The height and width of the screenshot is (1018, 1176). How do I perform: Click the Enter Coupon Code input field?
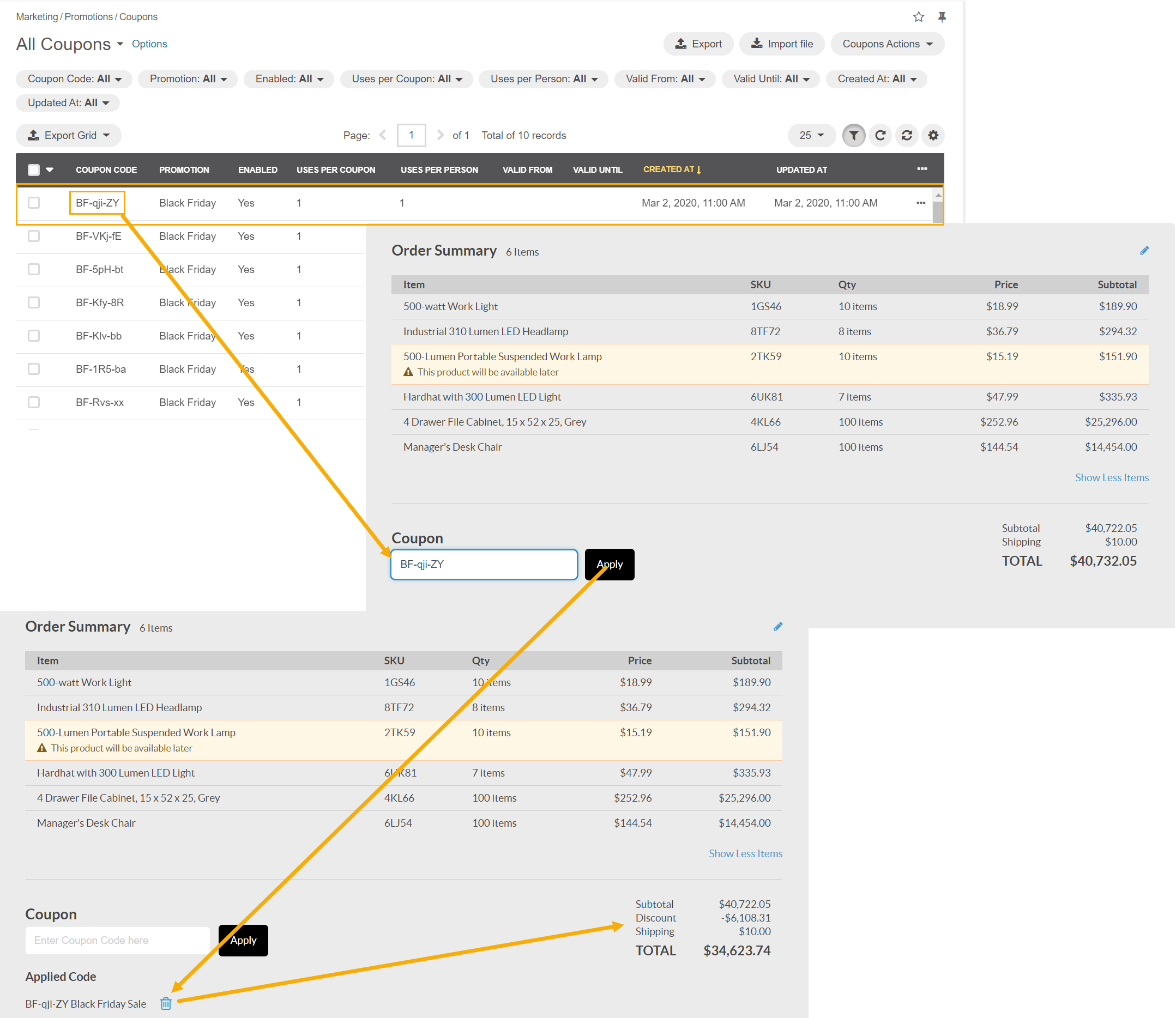[118, 940]
